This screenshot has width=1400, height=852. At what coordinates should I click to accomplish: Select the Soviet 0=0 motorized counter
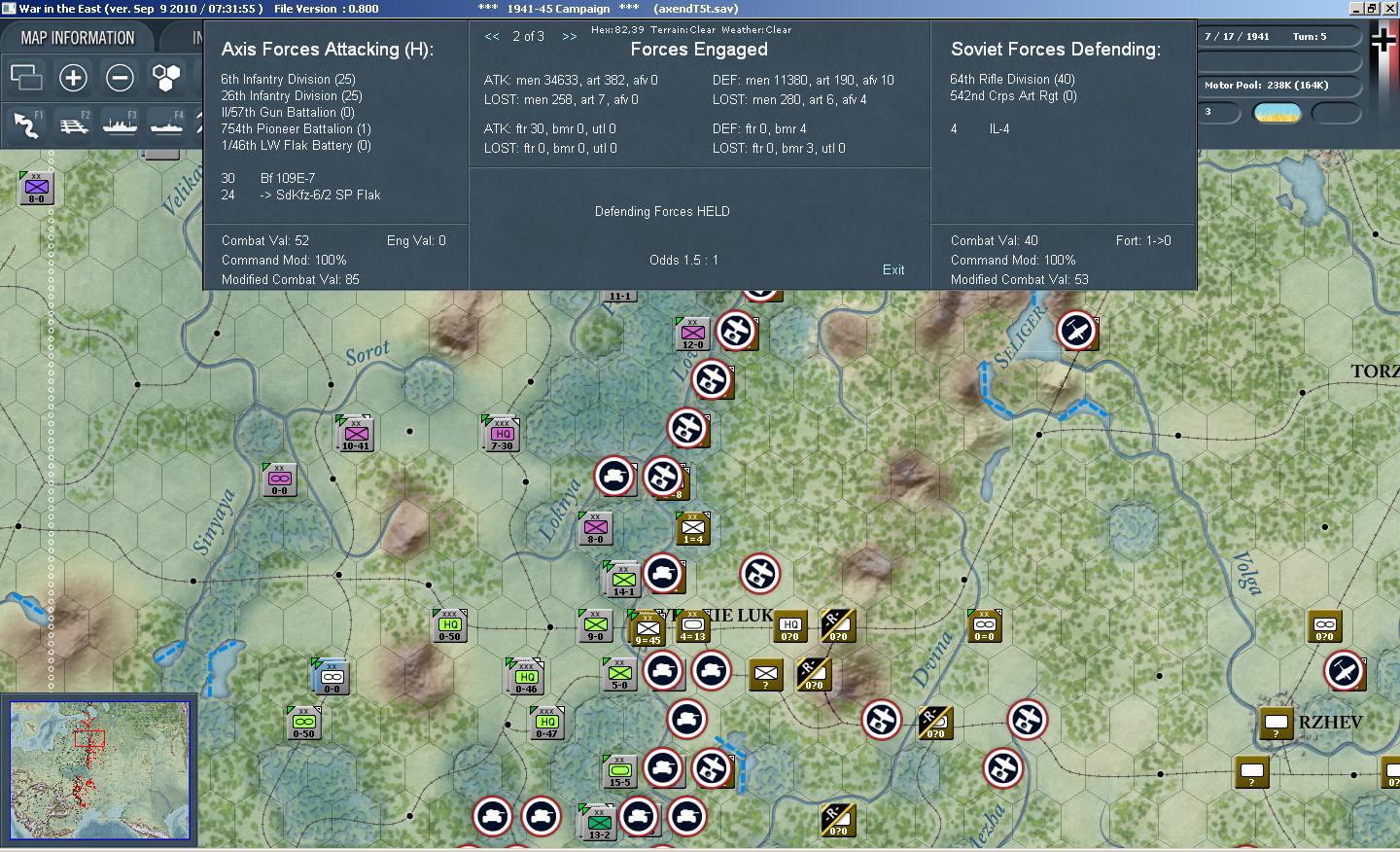(x=984, y=625)
